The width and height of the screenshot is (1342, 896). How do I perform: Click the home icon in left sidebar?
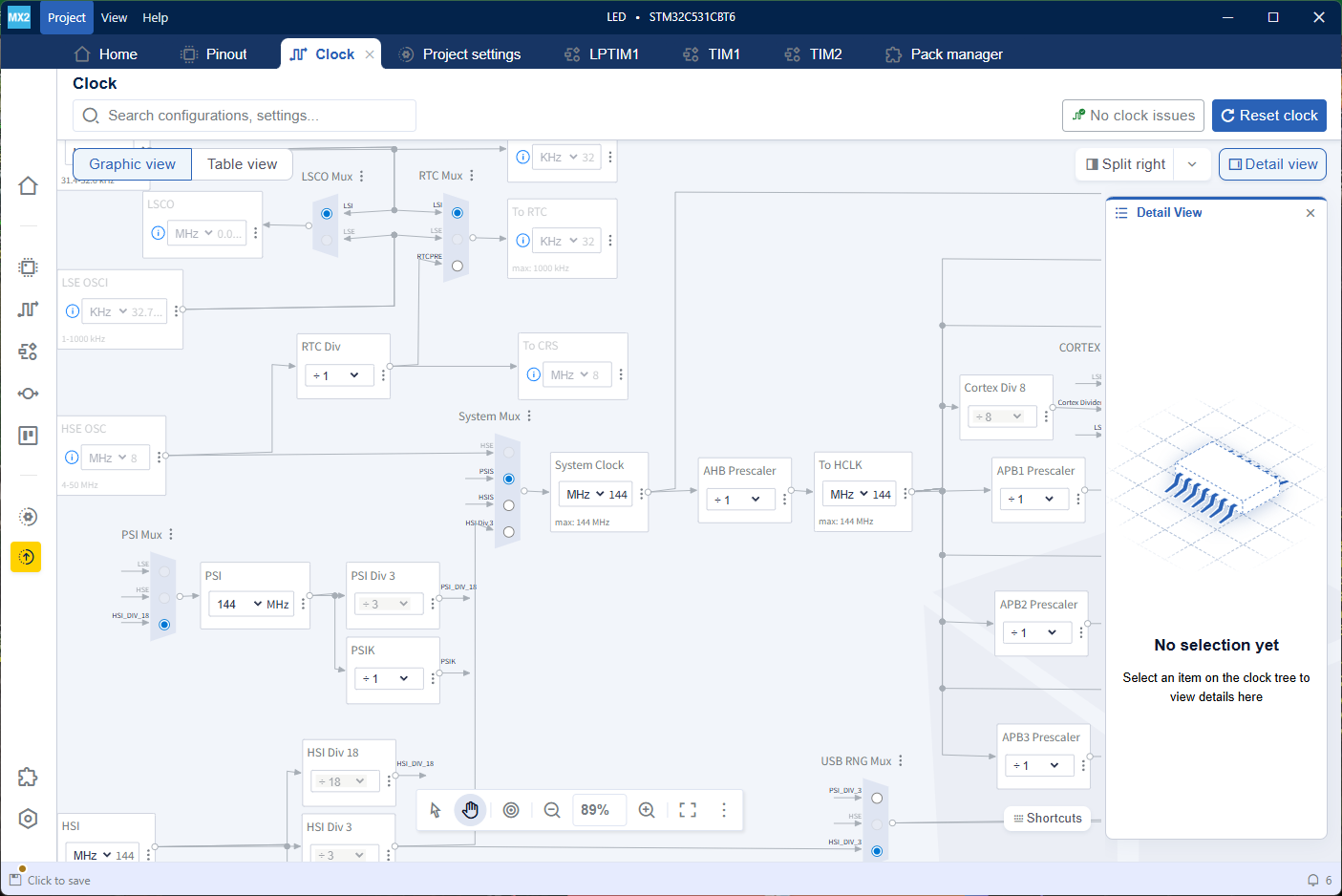click(x=28, y=185)
